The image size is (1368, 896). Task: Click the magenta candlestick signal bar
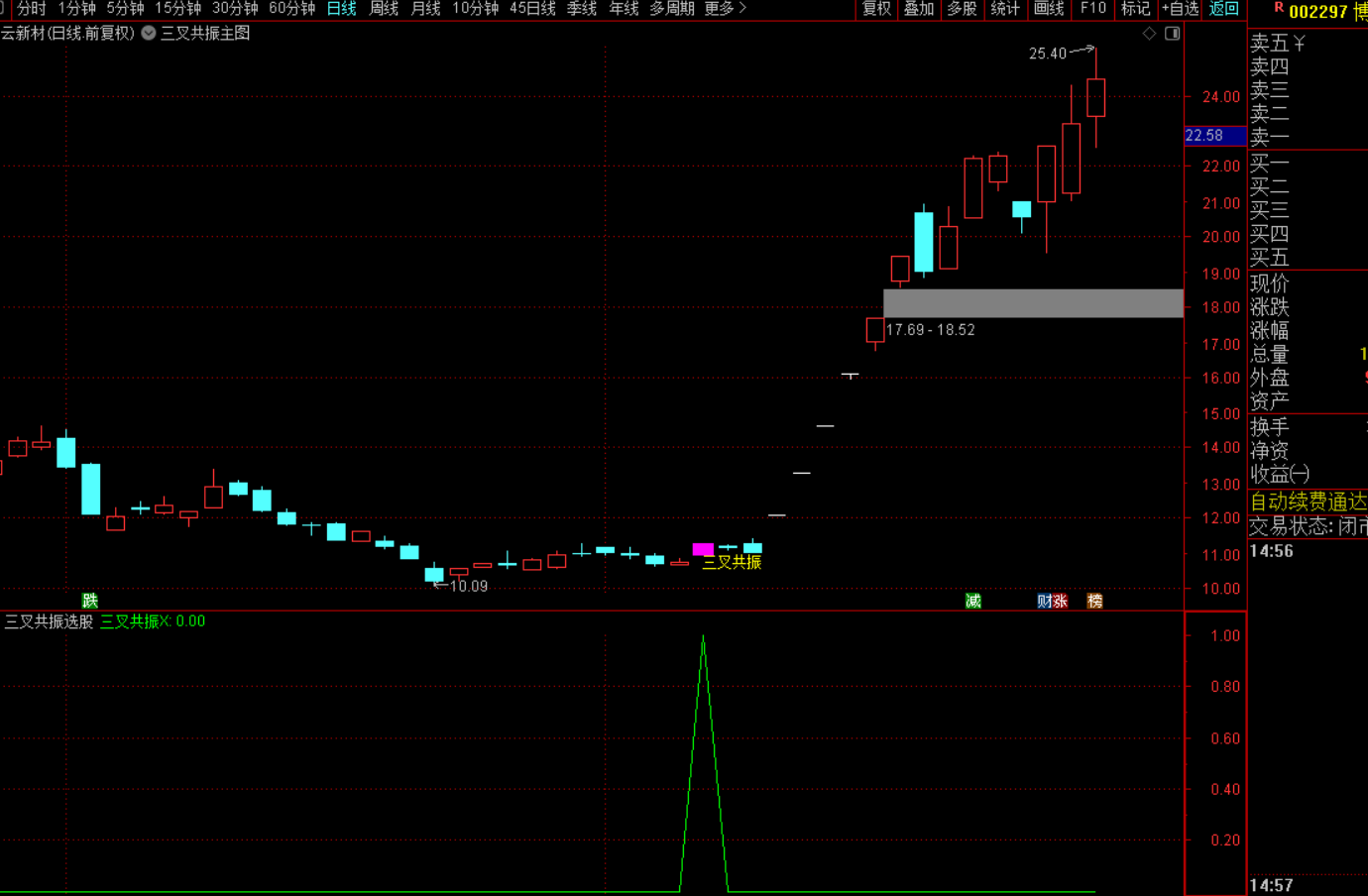[x=703, y=549]
